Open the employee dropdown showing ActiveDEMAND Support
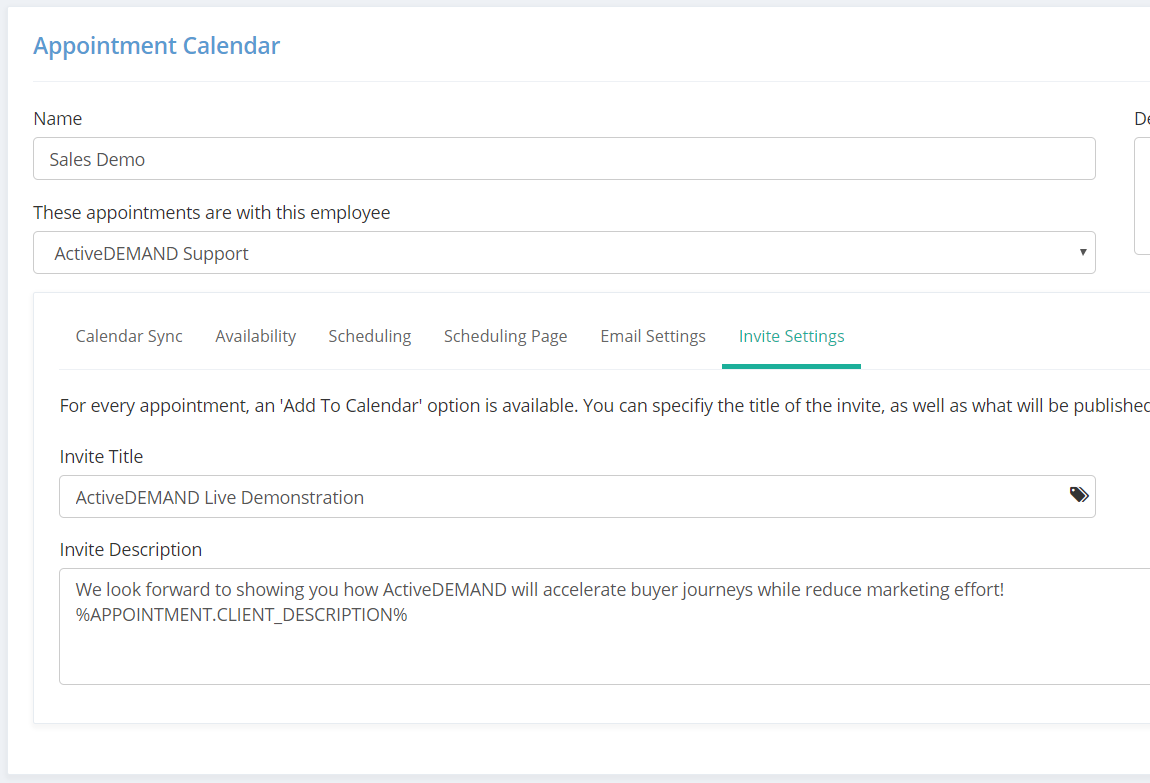1150x783 pixels. tap(564, 253)
